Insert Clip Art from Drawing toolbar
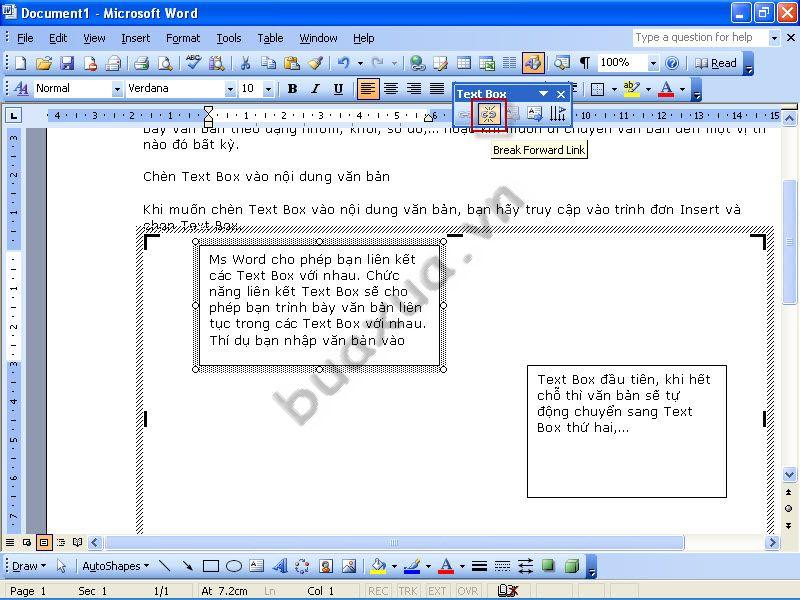Screen dimensions: 800x600 click(326, 566)
